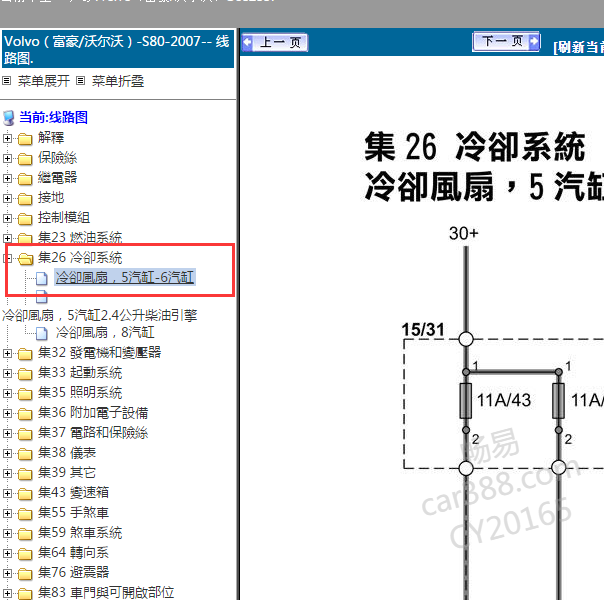Click the page icon for 冷卻風扇，8汽缸
The image size is (604, 600).
click(x=42, y=334)
